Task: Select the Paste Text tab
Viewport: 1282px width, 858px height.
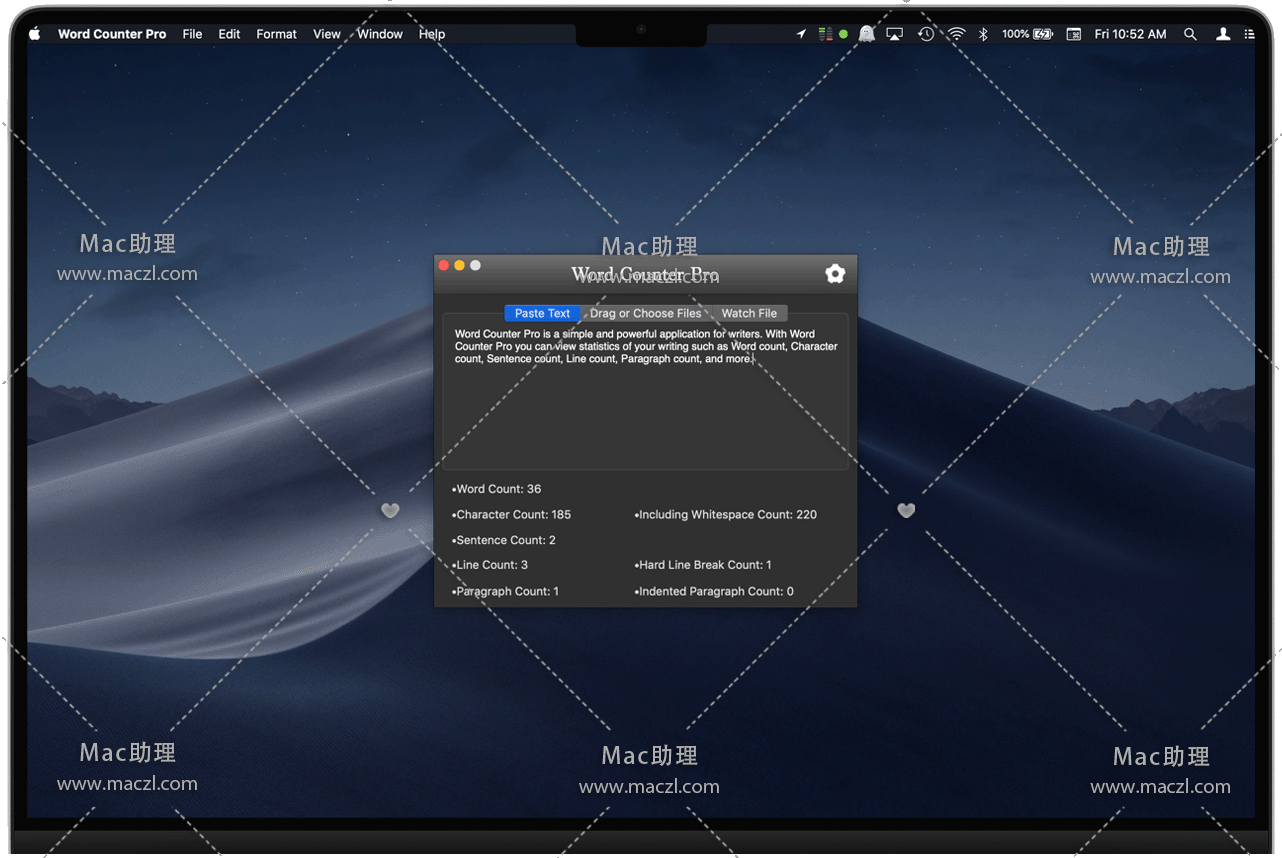Action: [542, 313]
